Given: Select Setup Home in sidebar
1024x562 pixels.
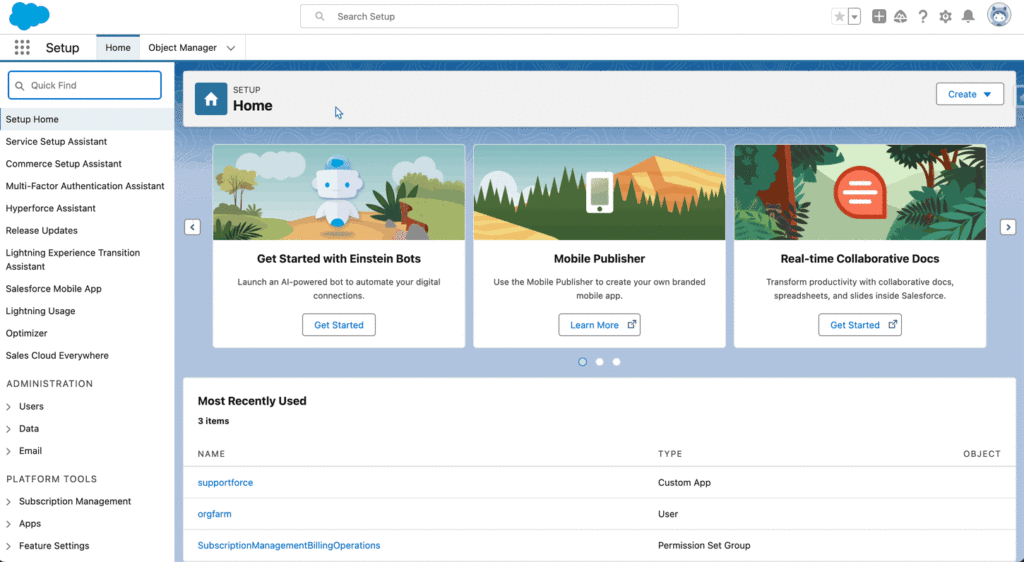Looking at the screenshot, I should click(x=87, y=119).
